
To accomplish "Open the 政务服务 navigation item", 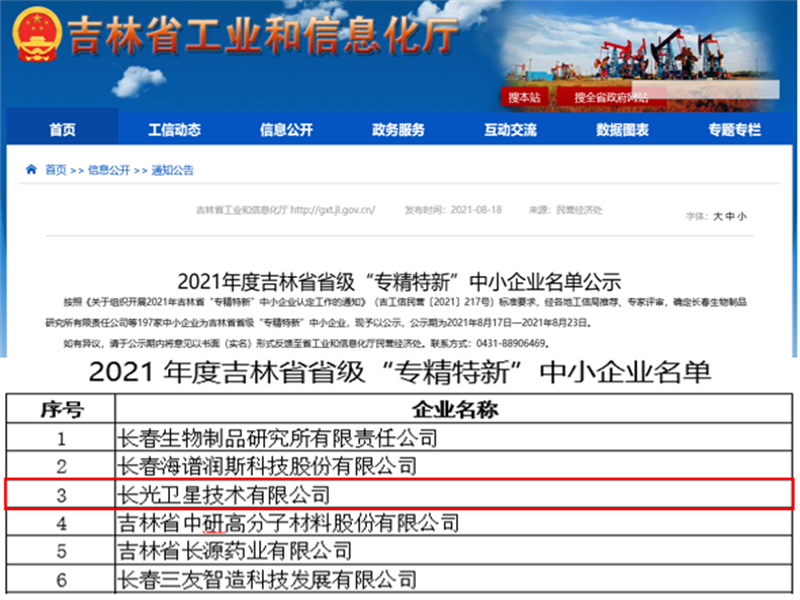I will point(398,130).
